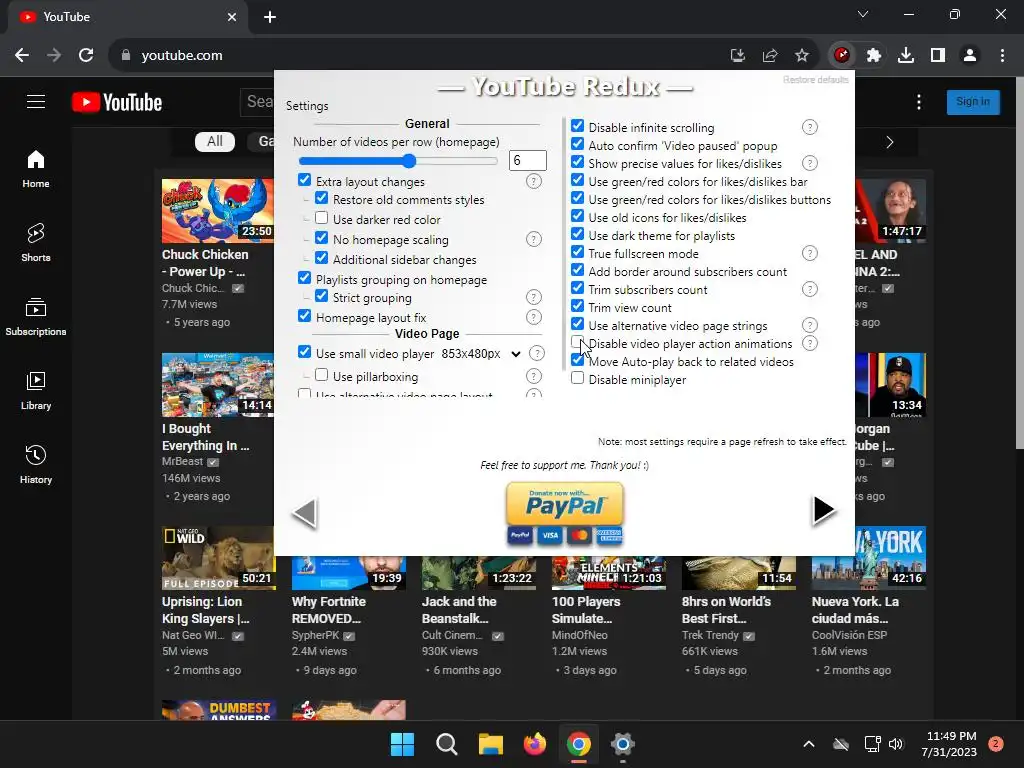Toggle Chrome side panel icon
The width and height of the screenshot is (1024, 768).
(x=938, y=56)
